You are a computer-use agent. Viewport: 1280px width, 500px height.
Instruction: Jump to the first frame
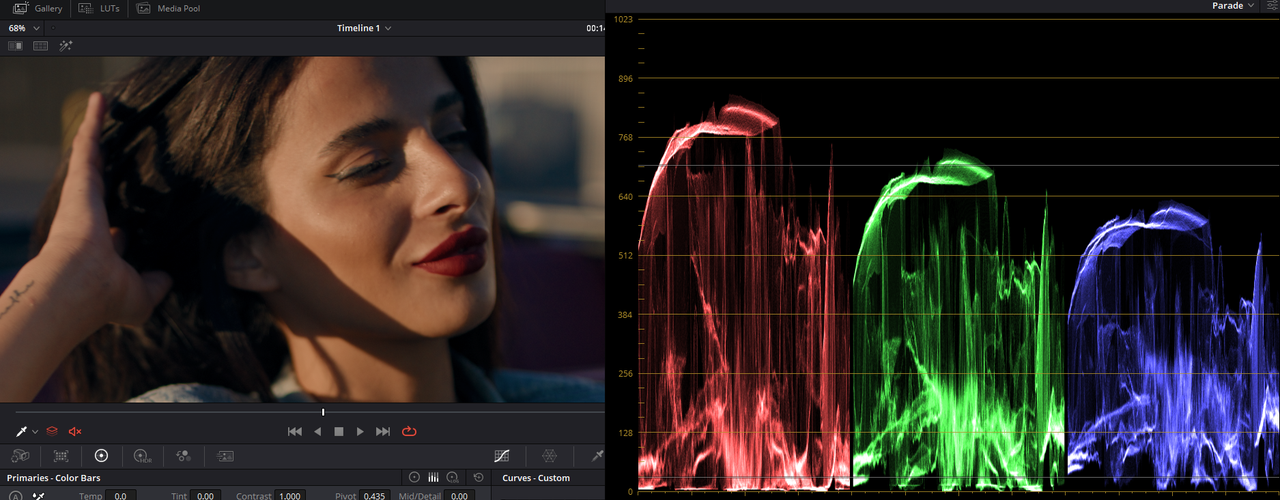click(x=294, y=431)
